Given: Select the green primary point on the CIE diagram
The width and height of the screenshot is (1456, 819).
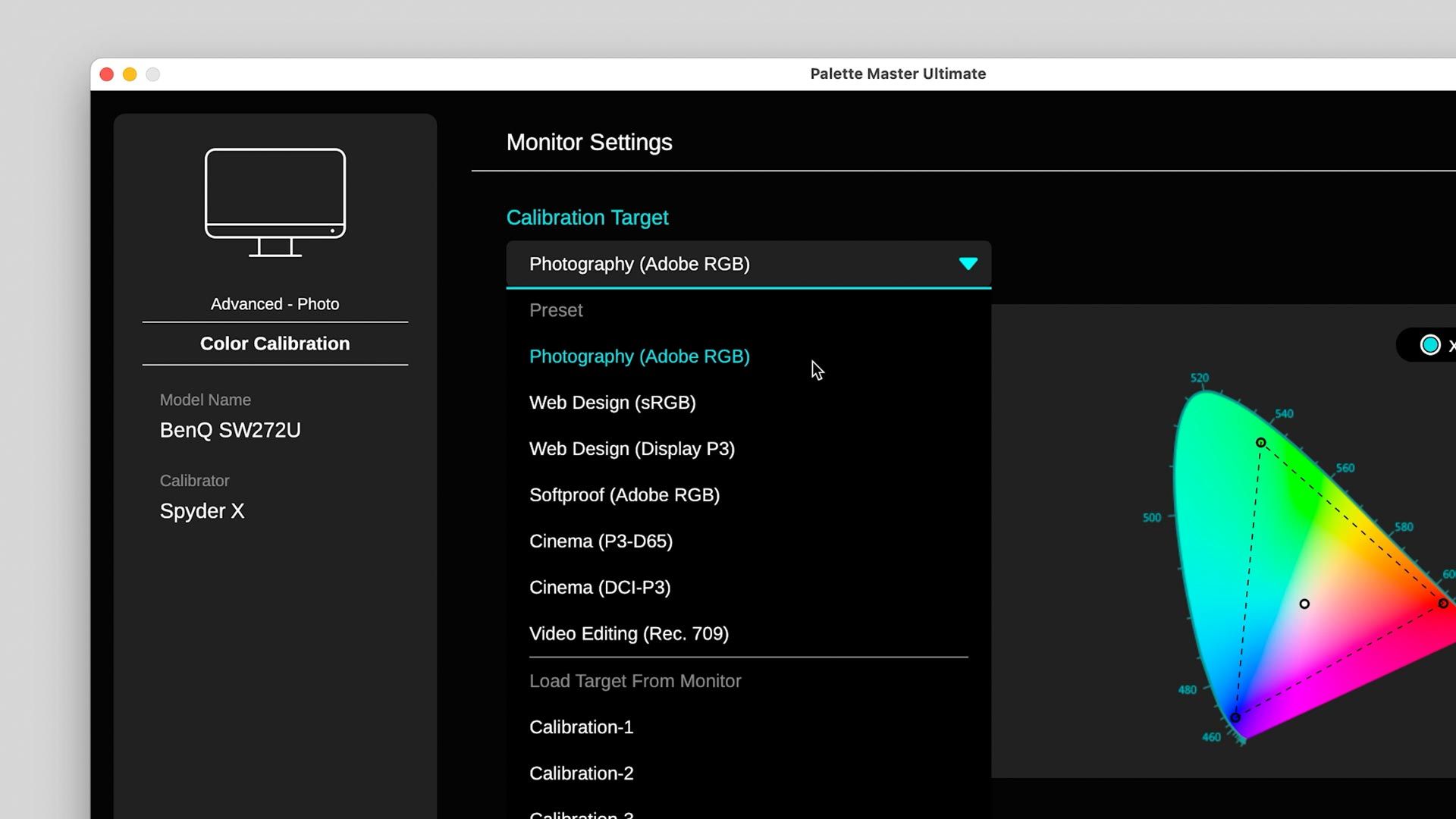Looking at the screenshot, I should click(x=1260, y=442).
